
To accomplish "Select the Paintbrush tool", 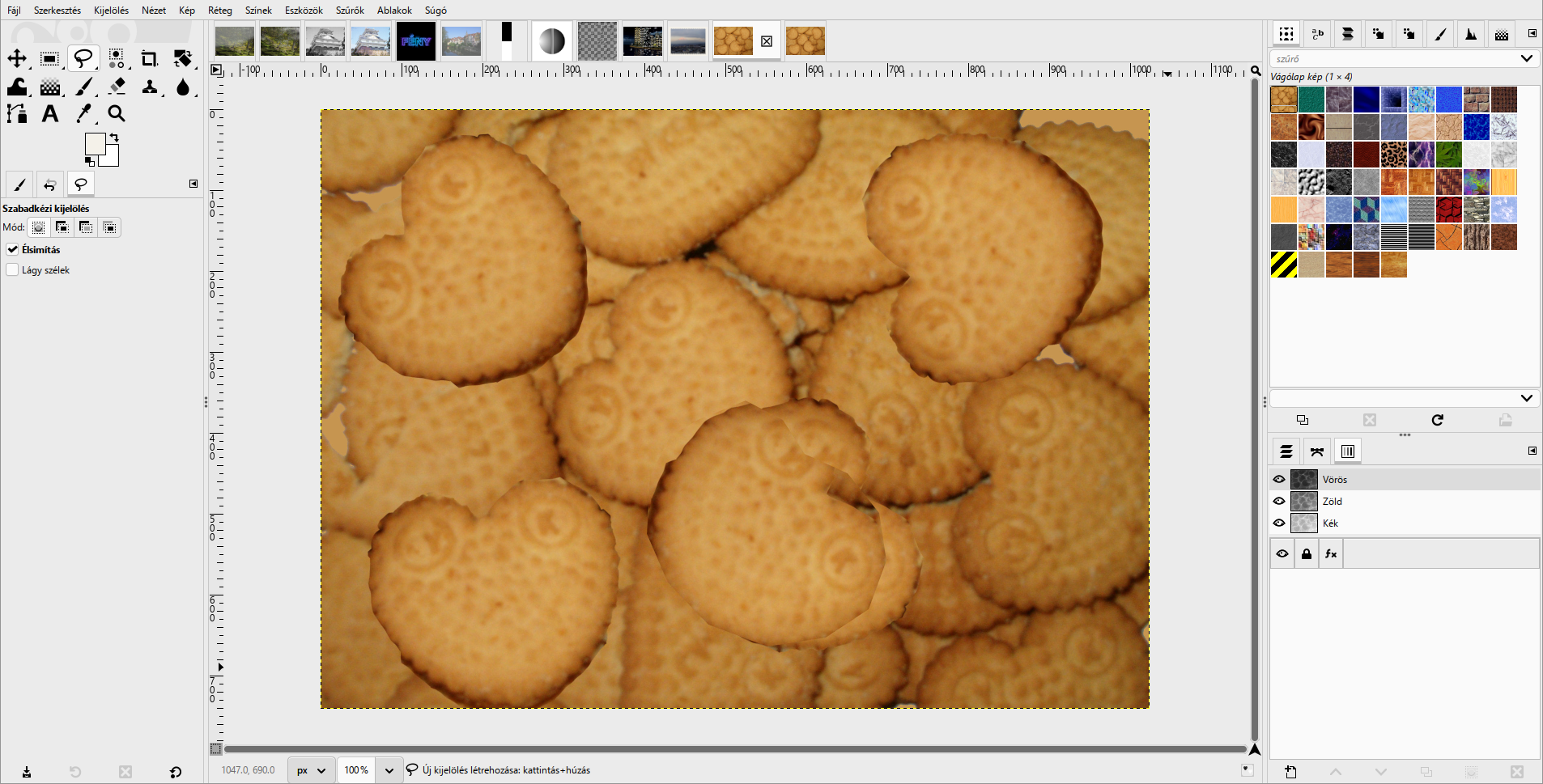I will 84,87.
